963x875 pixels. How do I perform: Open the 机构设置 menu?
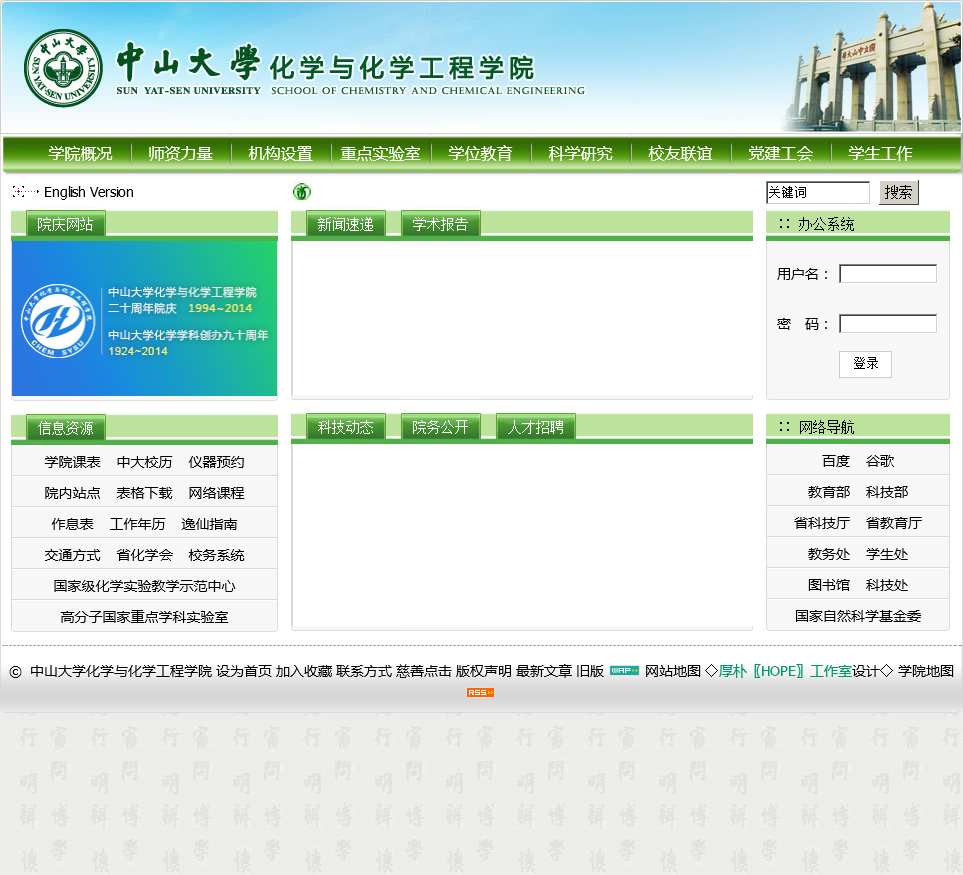(281, 154)
